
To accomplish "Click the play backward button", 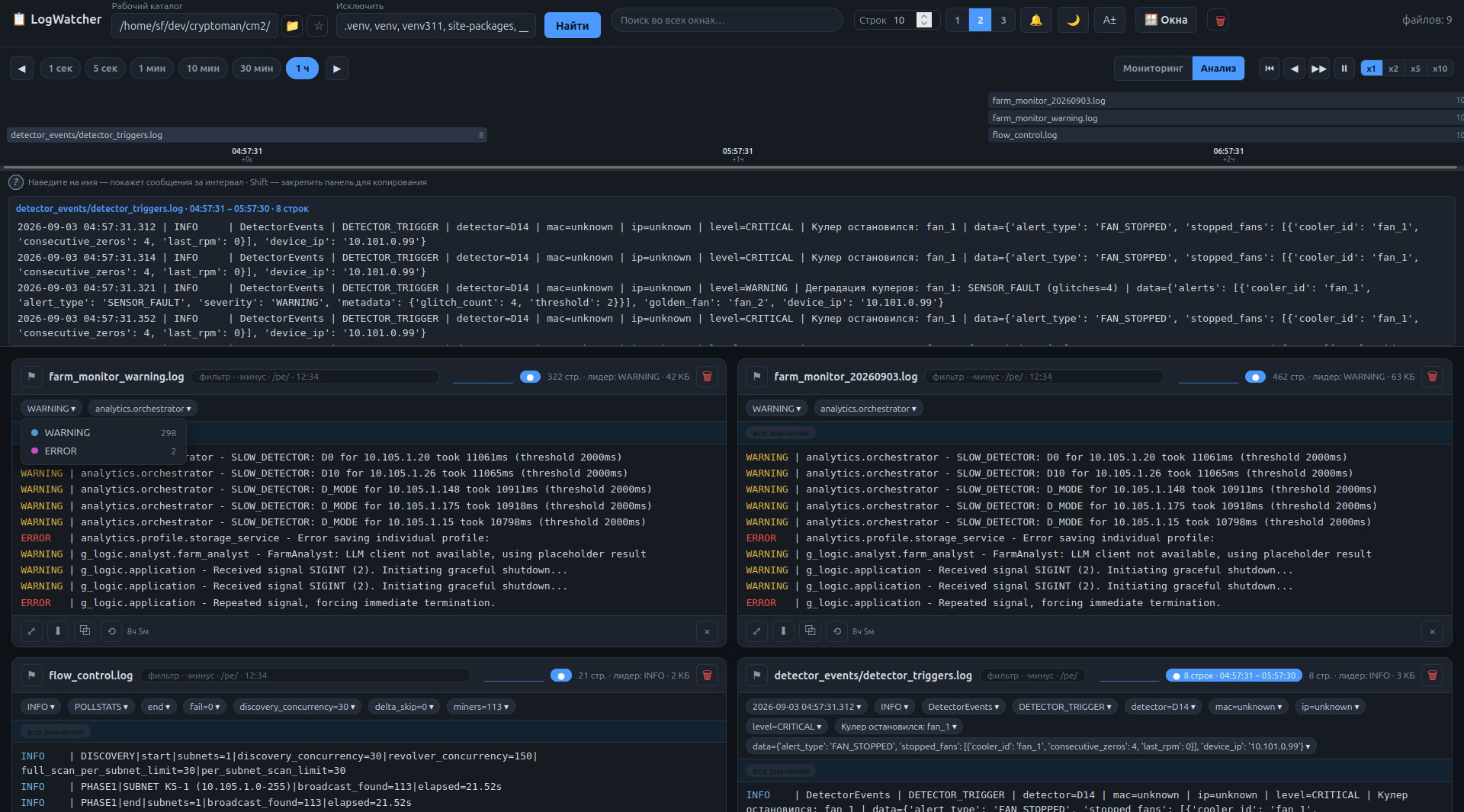I will click(x=1294, y=69).
